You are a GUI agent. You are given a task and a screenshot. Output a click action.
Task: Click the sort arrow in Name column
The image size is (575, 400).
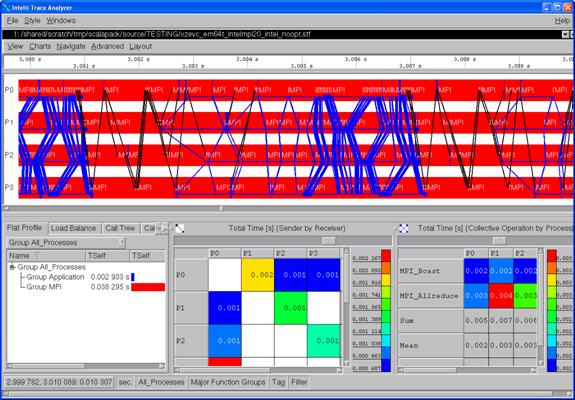click(38, 256)
